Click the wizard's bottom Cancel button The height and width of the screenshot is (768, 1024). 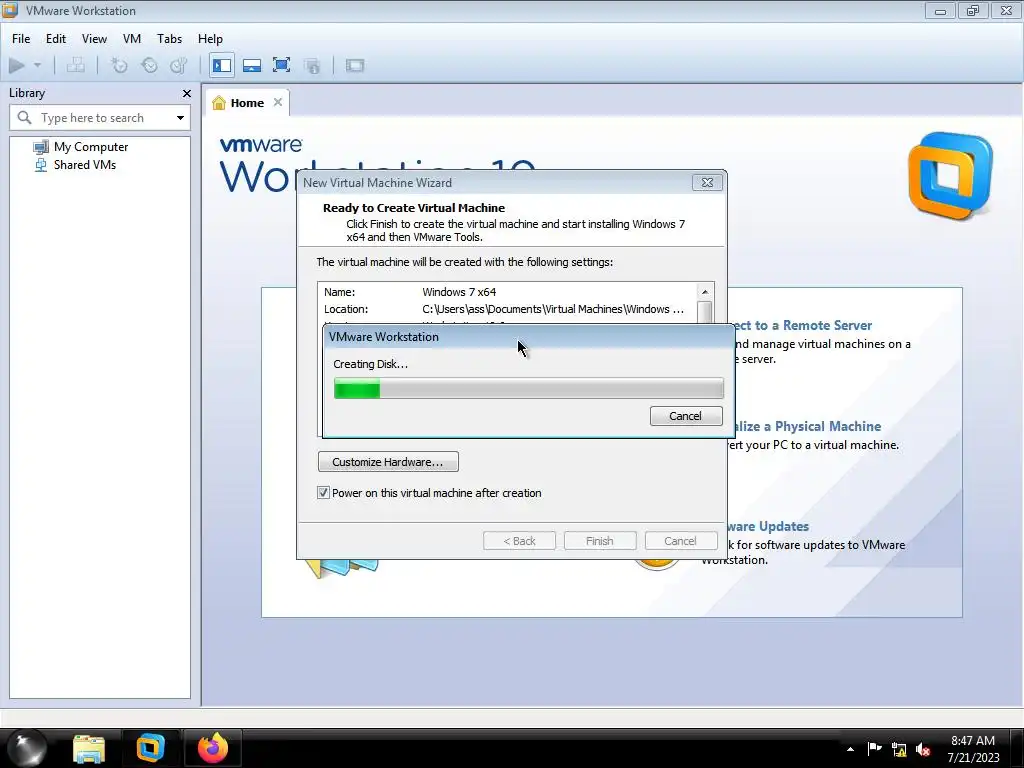pos(680,541)
